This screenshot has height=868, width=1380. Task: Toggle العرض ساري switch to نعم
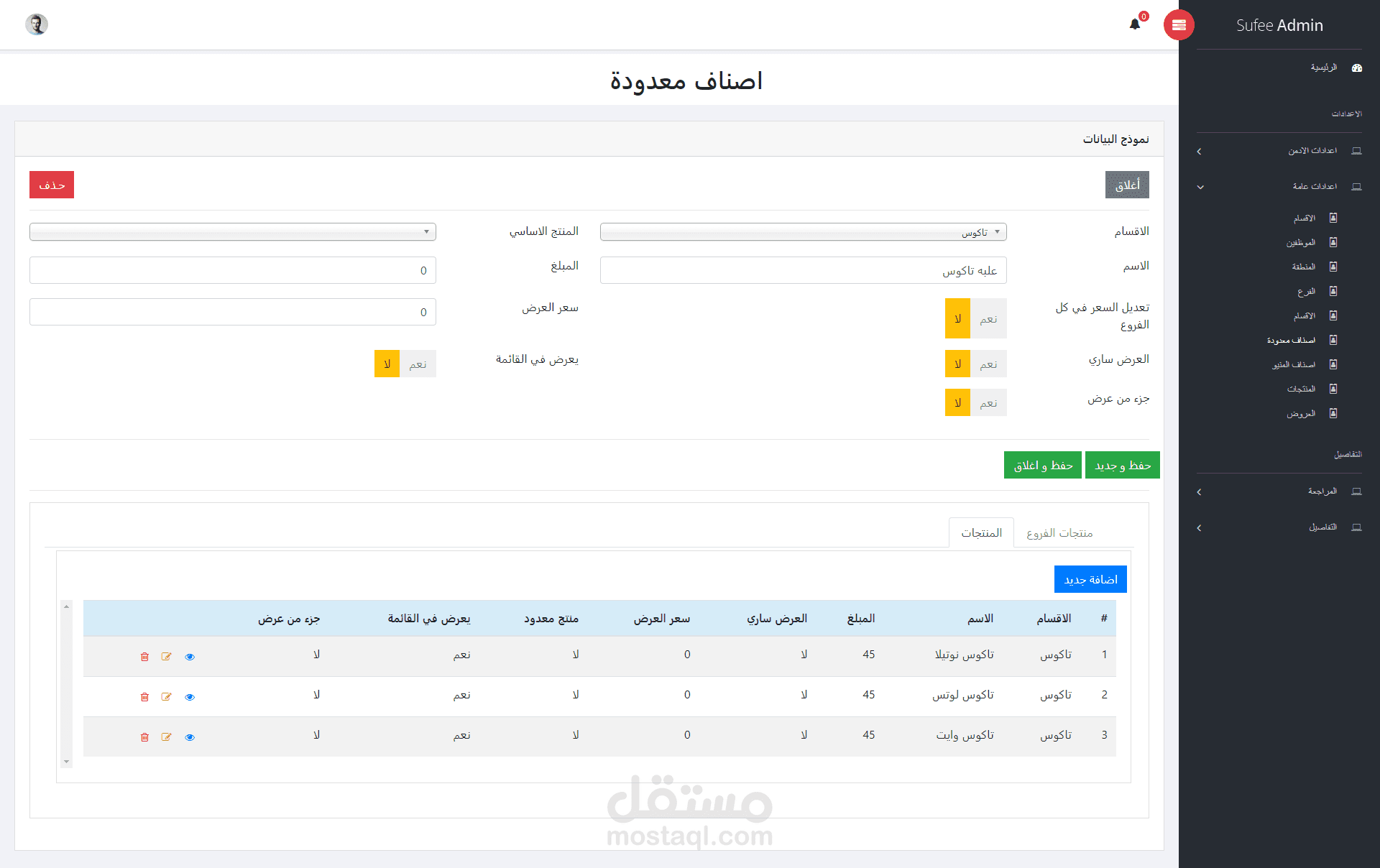[x=988, y=364]
